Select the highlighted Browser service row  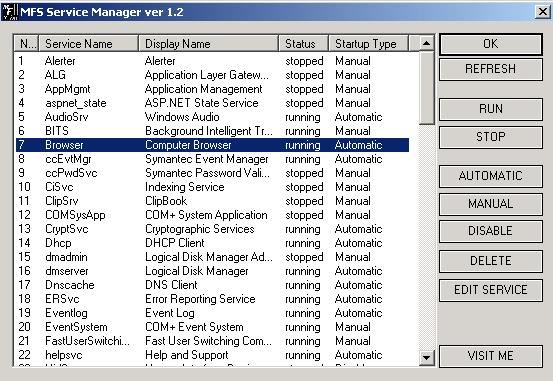click(x=212, y=145)
